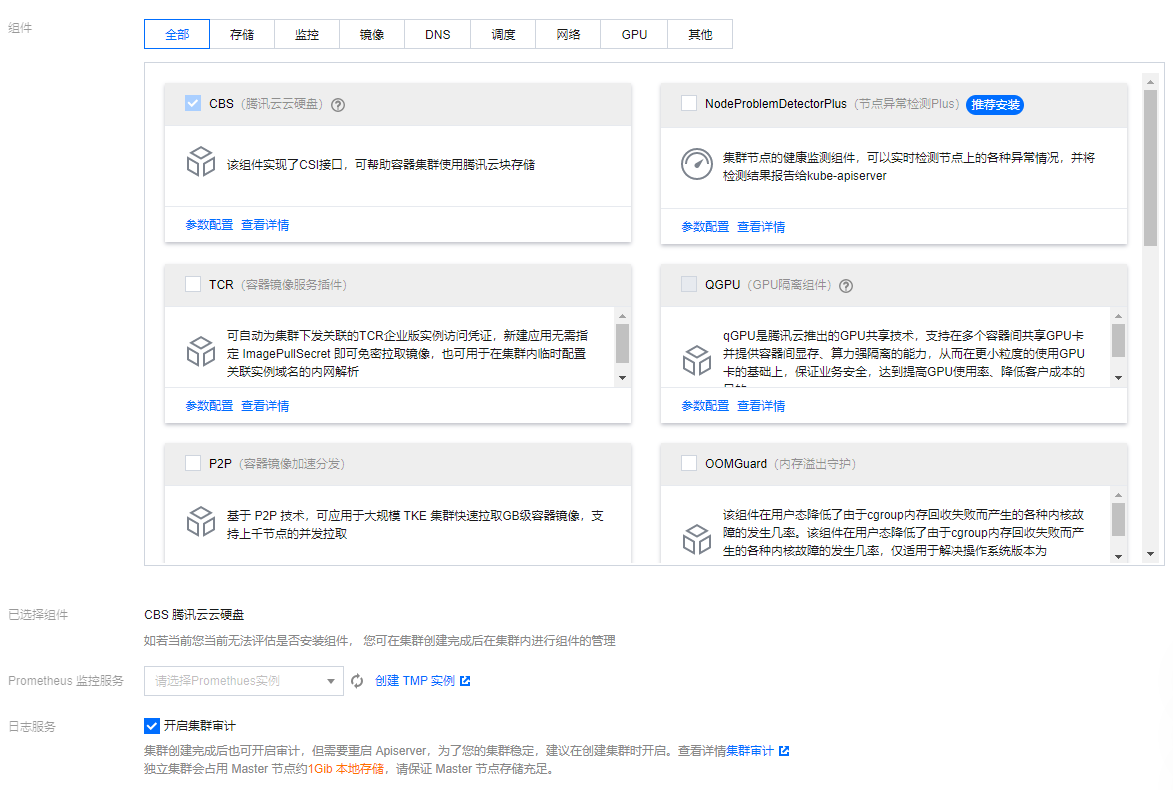Click the component list scrollbar thumb
This screenshot has height=790, width=1173.
point(1151,168)
